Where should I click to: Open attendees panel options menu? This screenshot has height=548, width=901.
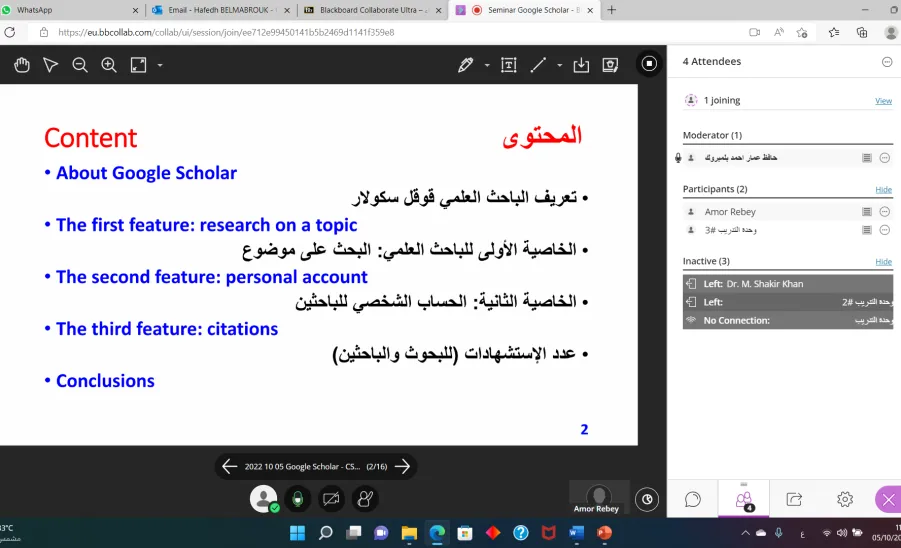887,61
